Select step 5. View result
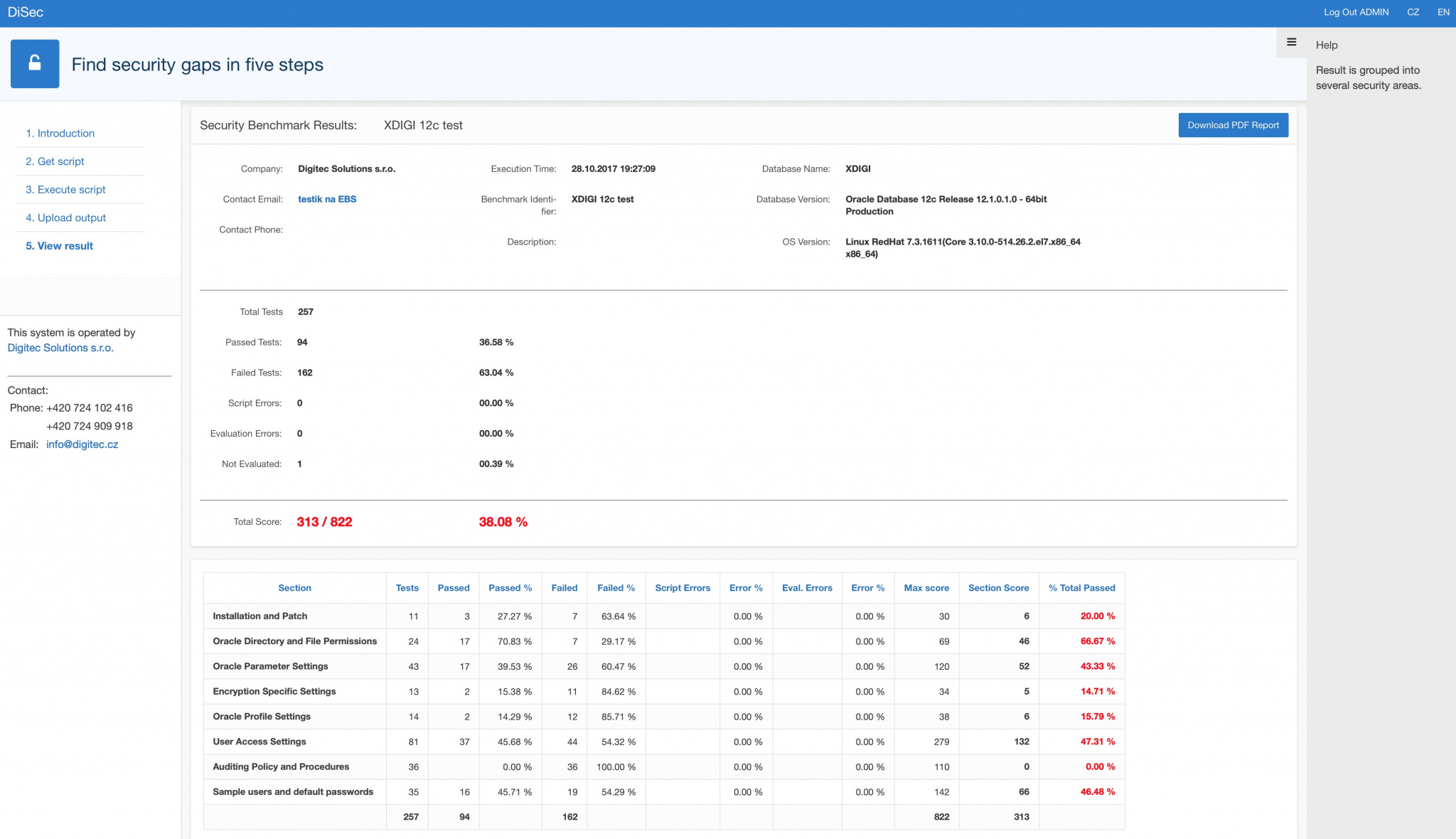Viewport: 1456px width, 839px height. [59, 246]
